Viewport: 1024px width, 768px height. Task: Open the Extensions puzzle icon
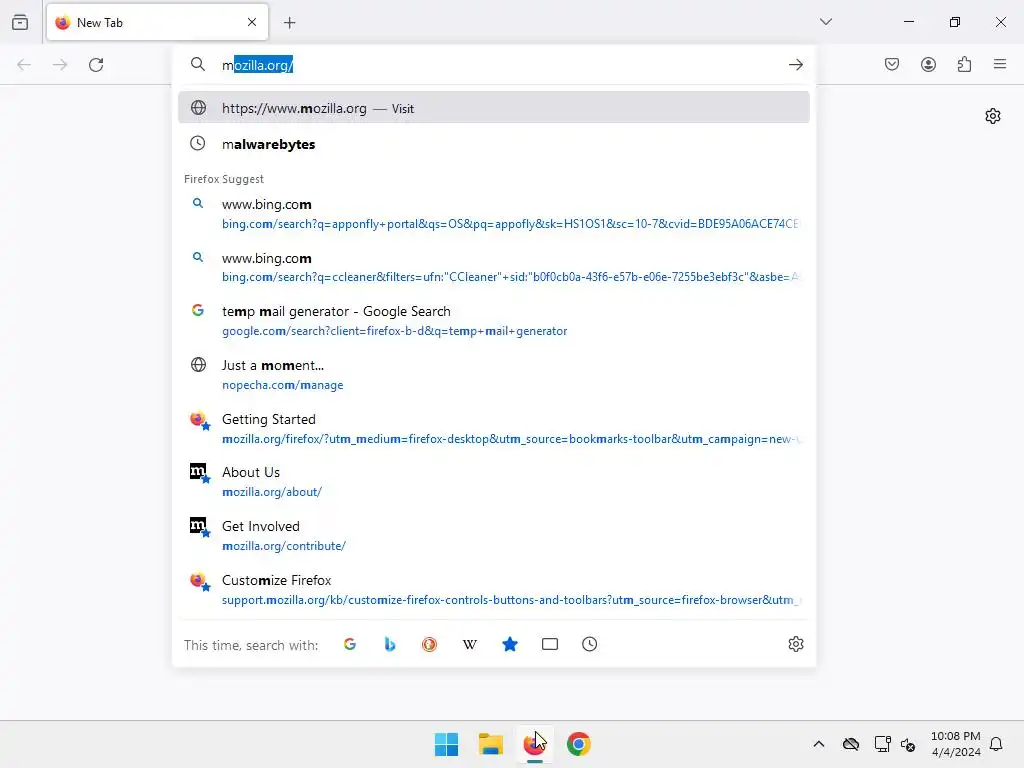tap(965, 64)
